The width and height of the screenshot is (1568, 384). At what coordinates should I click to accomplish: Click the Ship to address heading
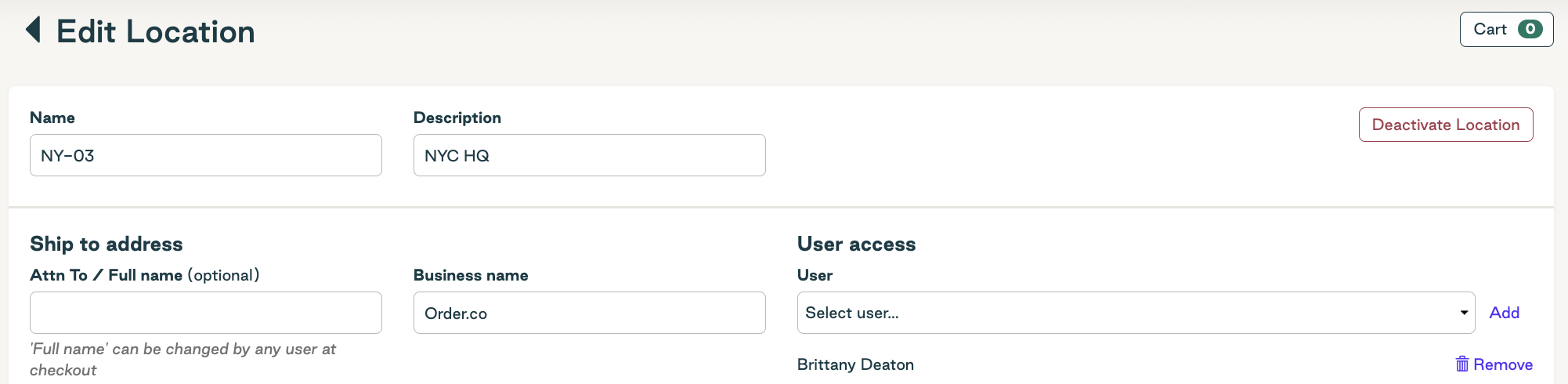click(x=107, y=244)
